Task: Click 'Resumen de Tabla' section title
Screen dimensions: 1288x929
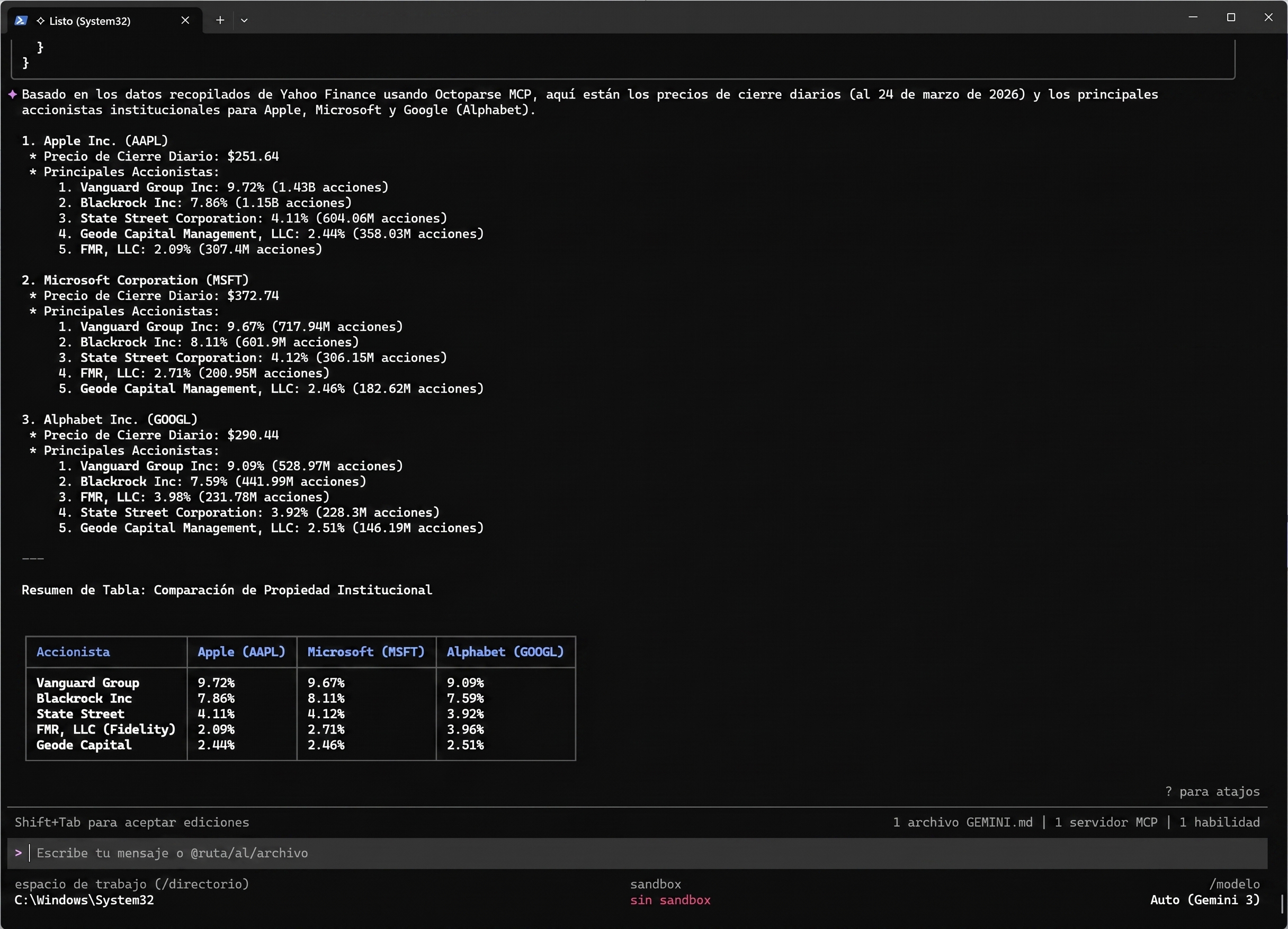Action: coord(227,590)
